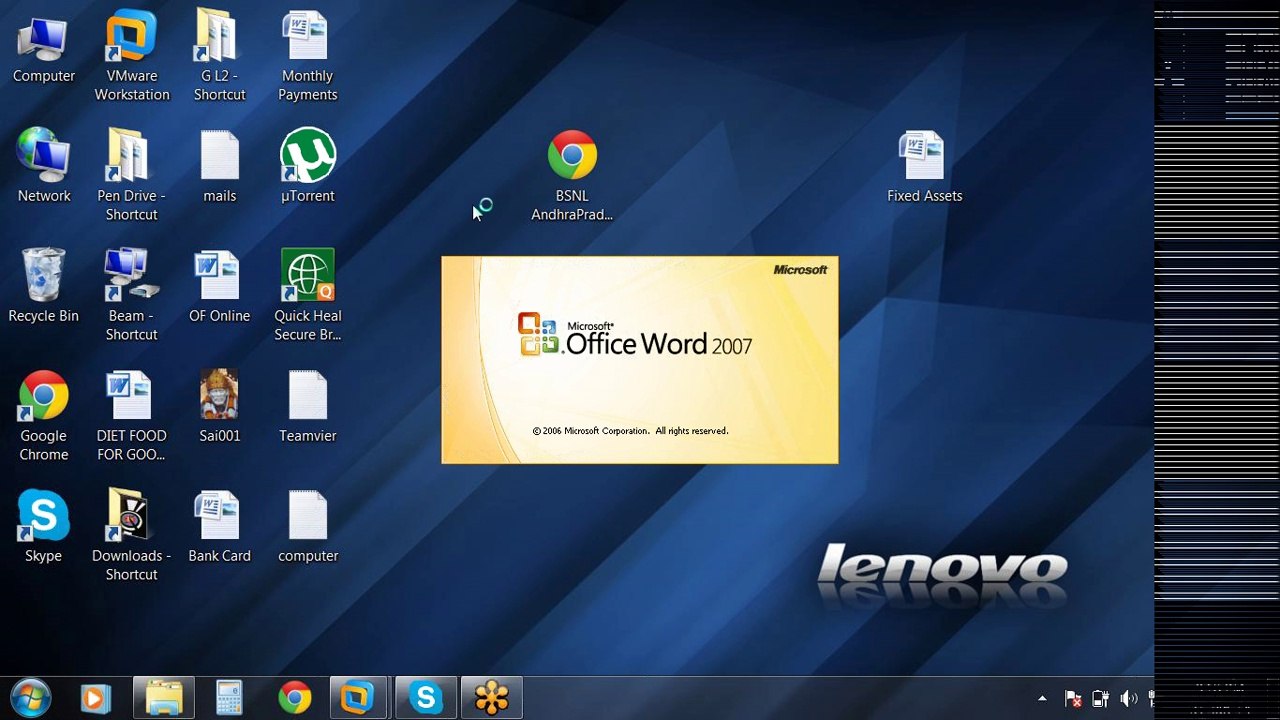The image size is (1280, 720).
Task: Select the BSNL AndhraPrad... Chrome shortcut
Action: pyautogui.click(x=572, y=176)
